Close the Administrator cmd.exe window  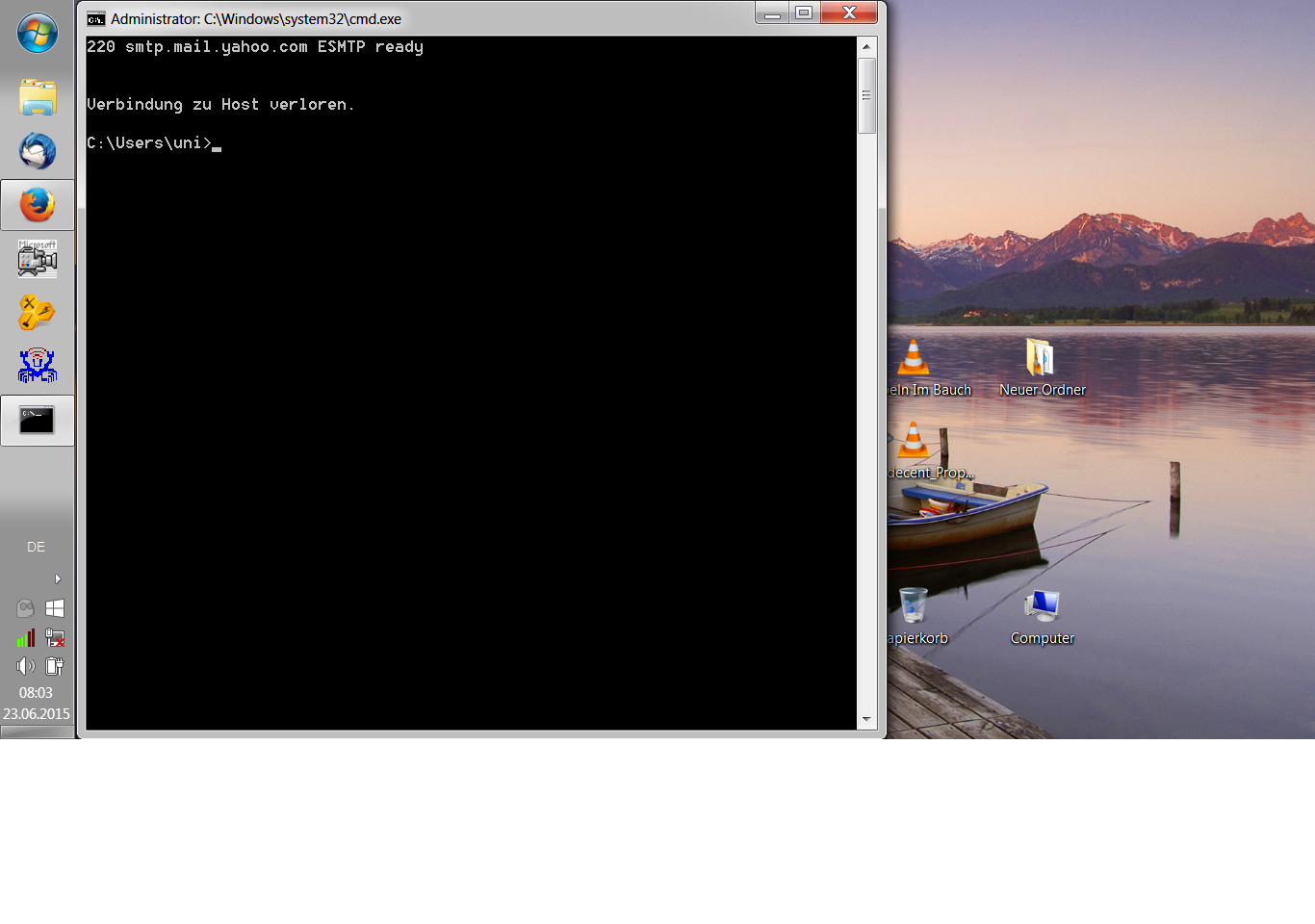(x=849, y=13)
